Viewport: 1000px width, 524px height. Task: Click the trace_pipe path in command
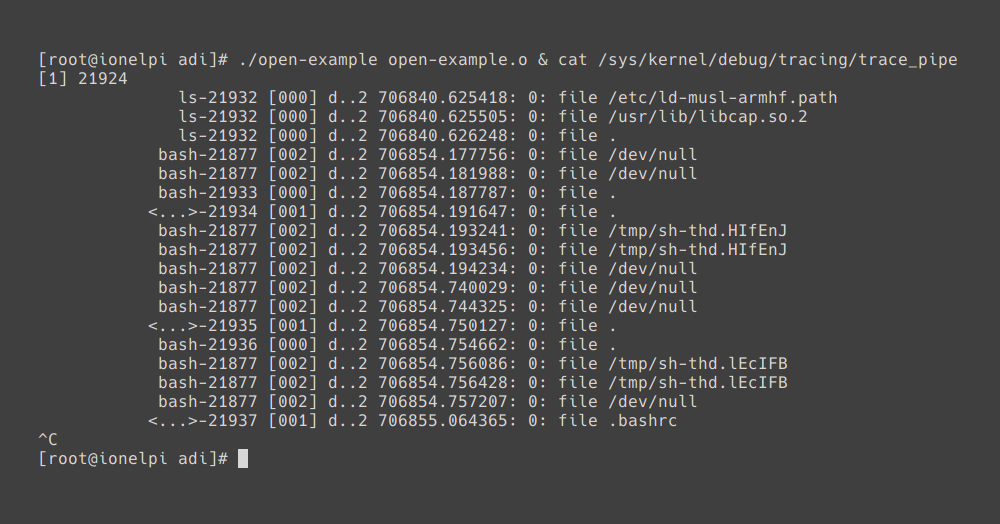pos(778,60)
